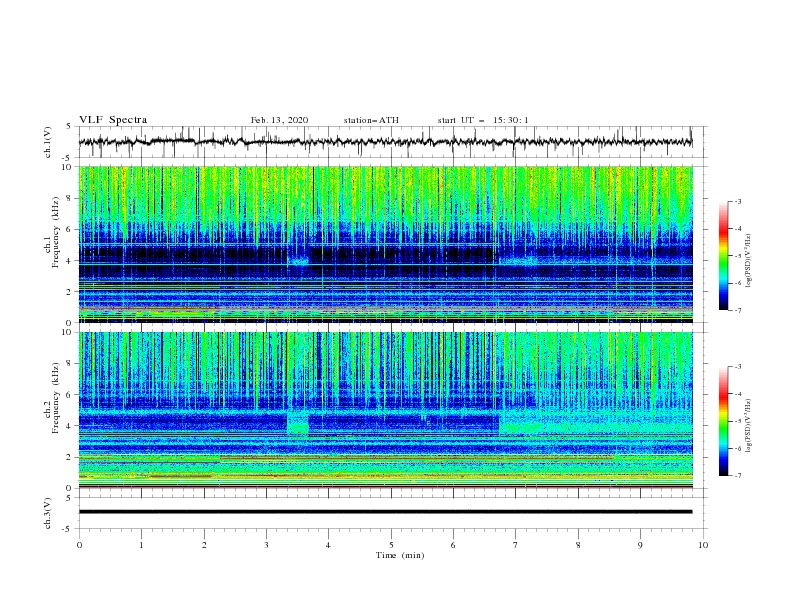This screenshot has width=792, height=612.
Task: Click the ch.2 PSD color scale bar
Action: [723, 421]
